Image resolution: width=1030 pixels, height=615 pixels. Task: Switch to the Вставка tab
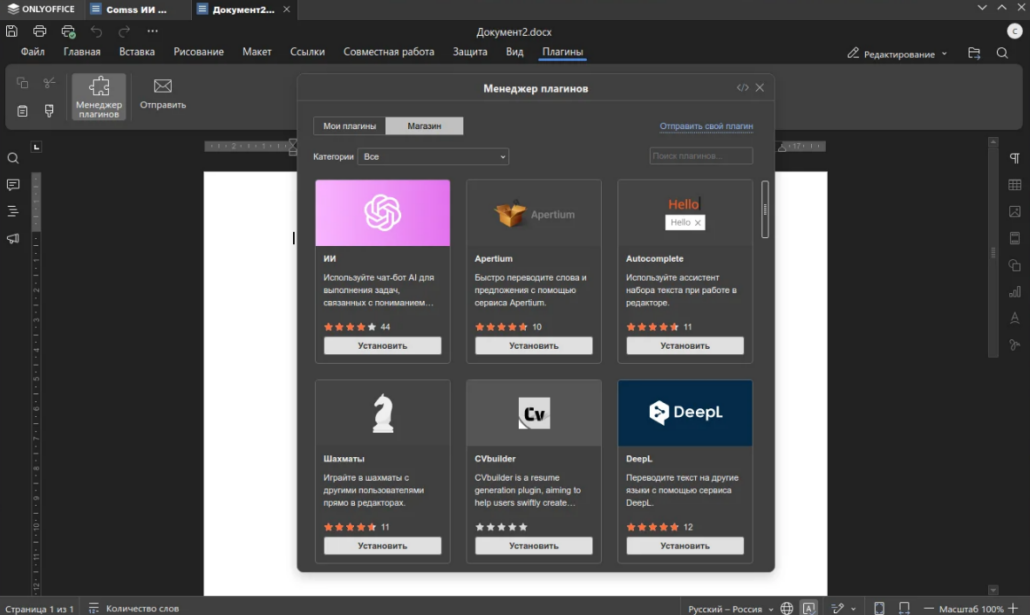pos(137,52)
